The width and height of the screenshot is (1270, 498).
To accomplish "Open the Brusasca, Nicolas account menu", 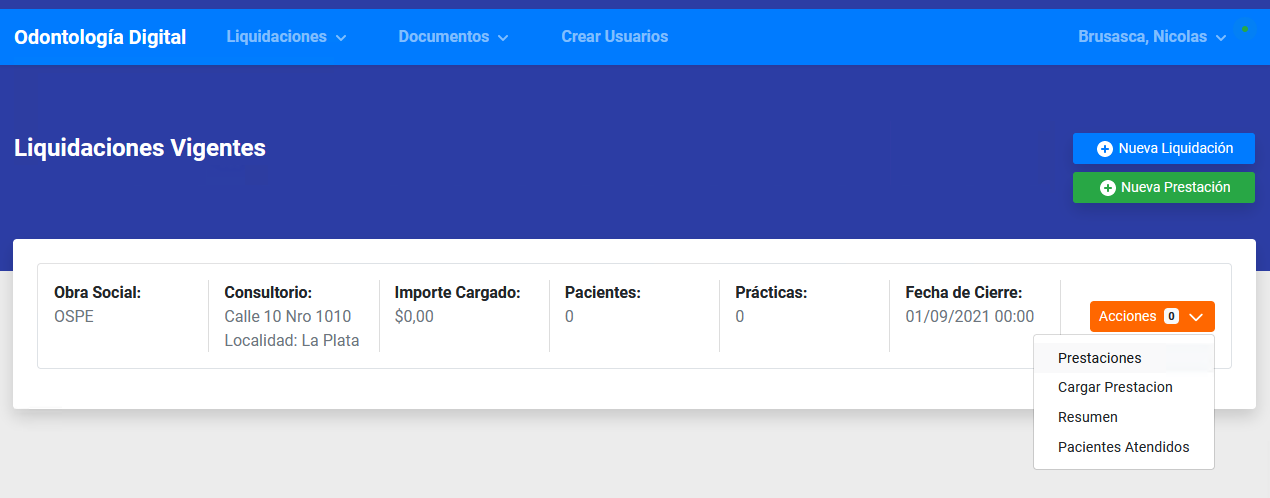I will (1141, 37).
